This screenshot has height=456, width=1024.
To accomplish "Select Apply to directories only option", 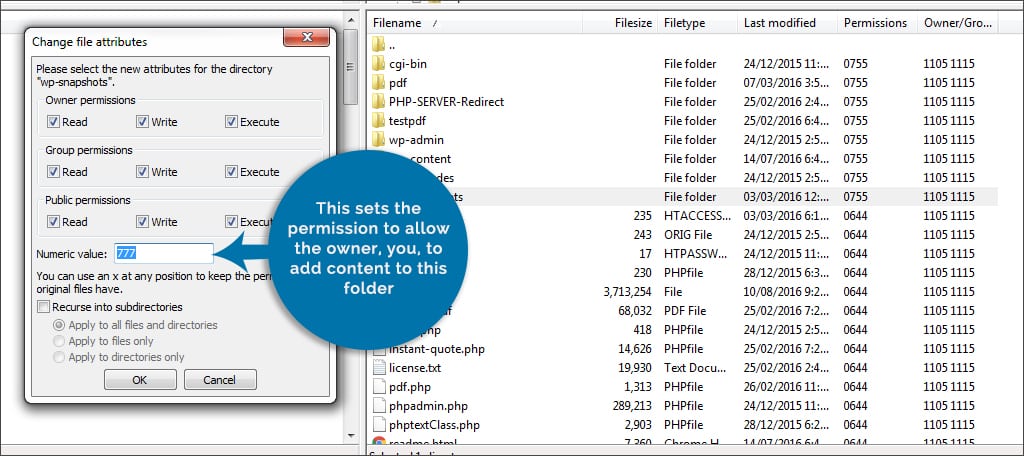I will [x=59, y=357].
